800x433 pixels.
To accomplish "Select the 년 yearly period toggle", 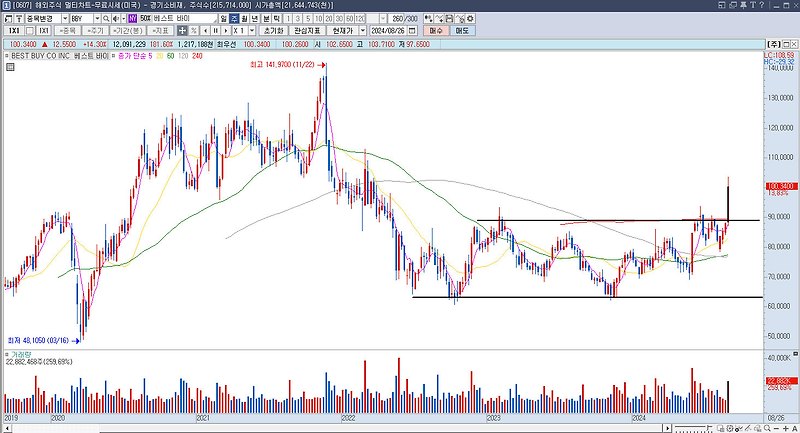I will [x=254, y=18].
